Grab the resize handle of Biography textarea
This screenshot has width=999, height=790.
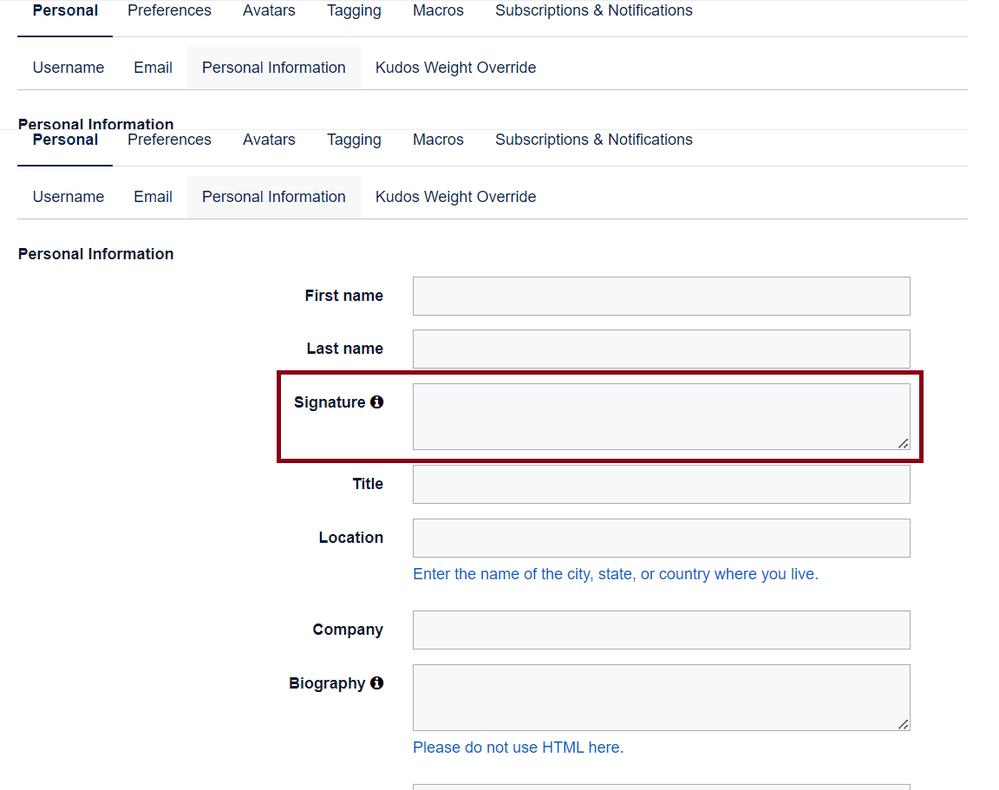tap(903, 724)
